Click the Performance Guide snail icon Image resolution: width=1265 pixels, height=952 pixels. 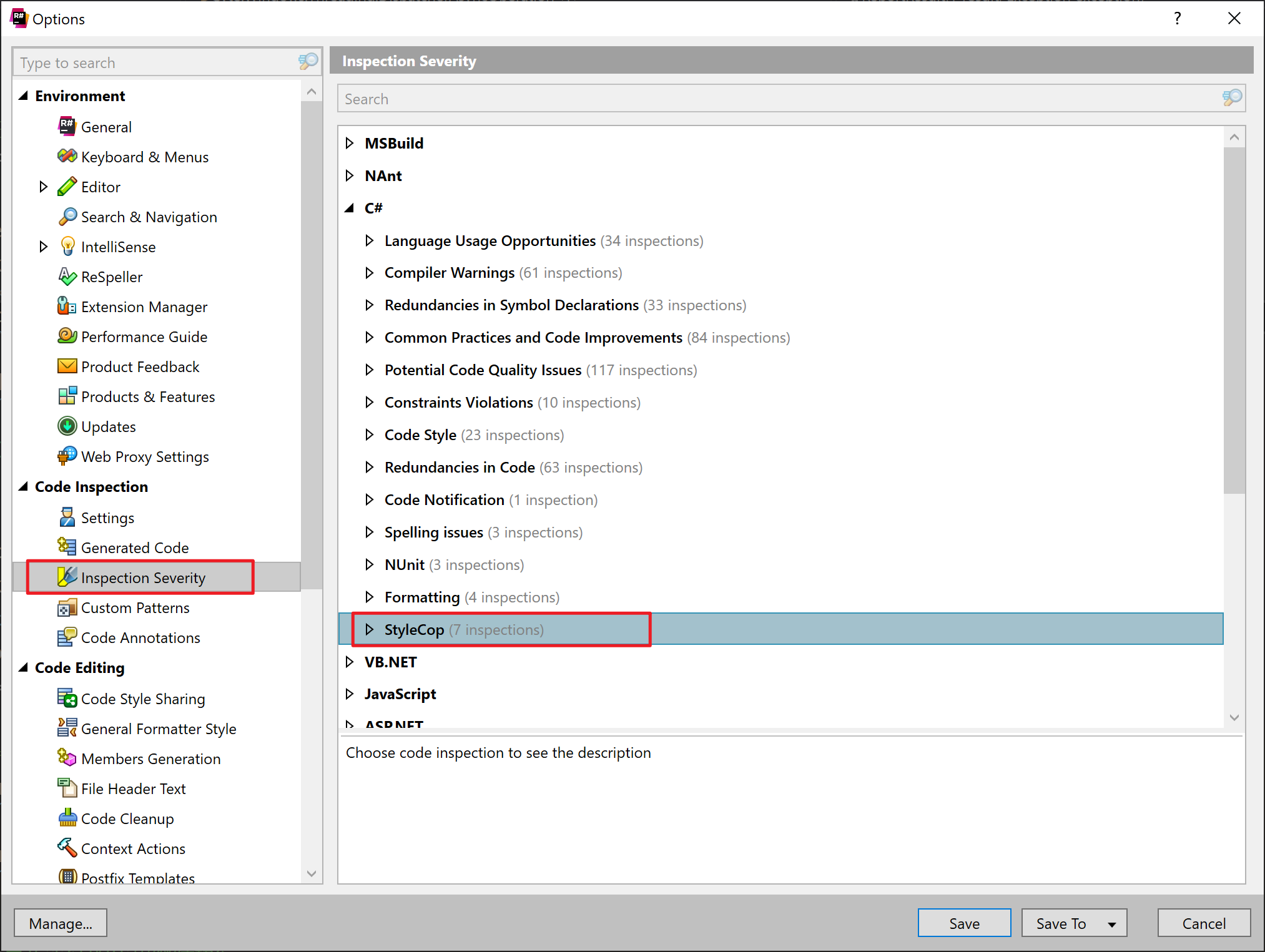[x=67, y=336]
